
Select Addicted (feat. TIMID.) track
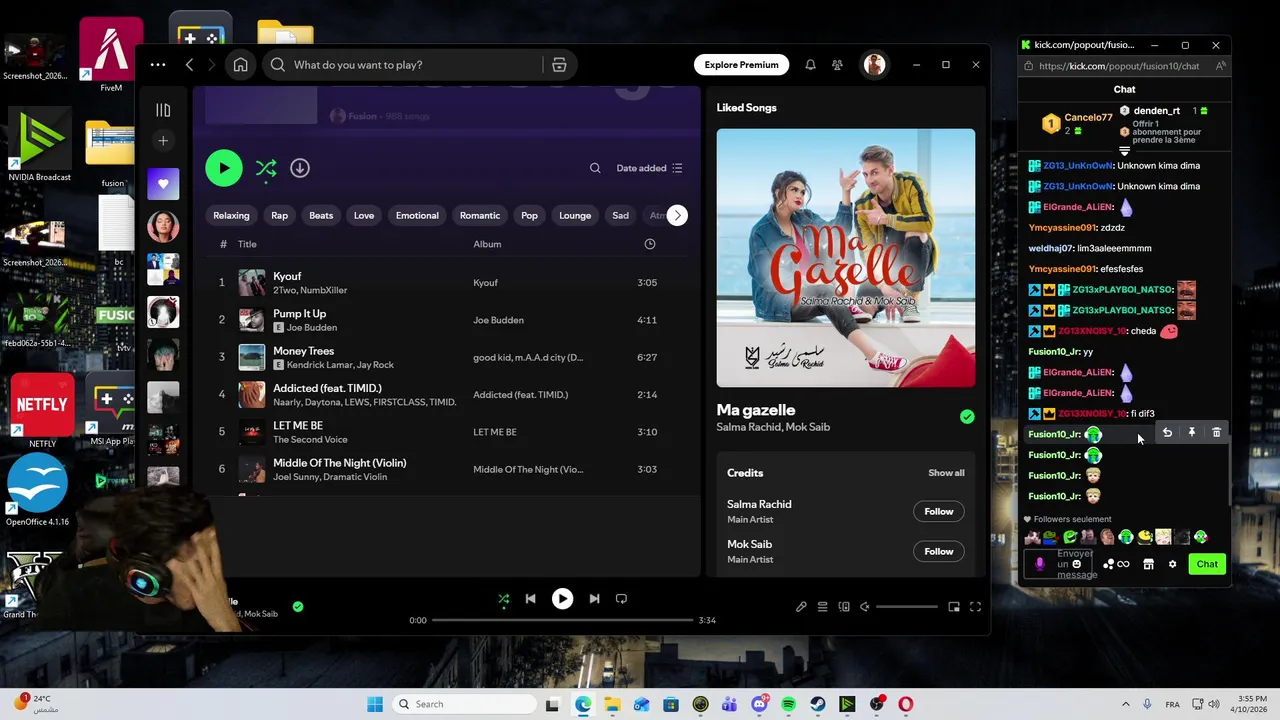pos(447,394)
